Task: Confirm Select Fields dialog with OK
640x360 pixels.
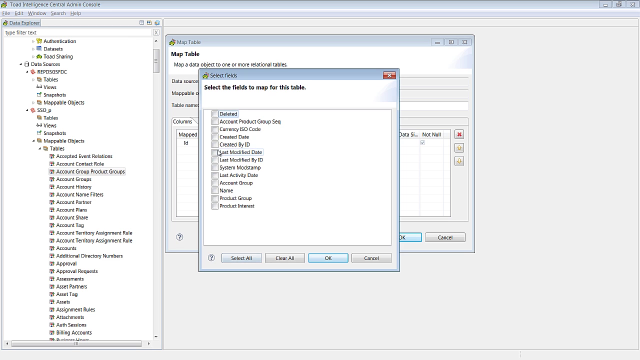Action: pos(328,258)
